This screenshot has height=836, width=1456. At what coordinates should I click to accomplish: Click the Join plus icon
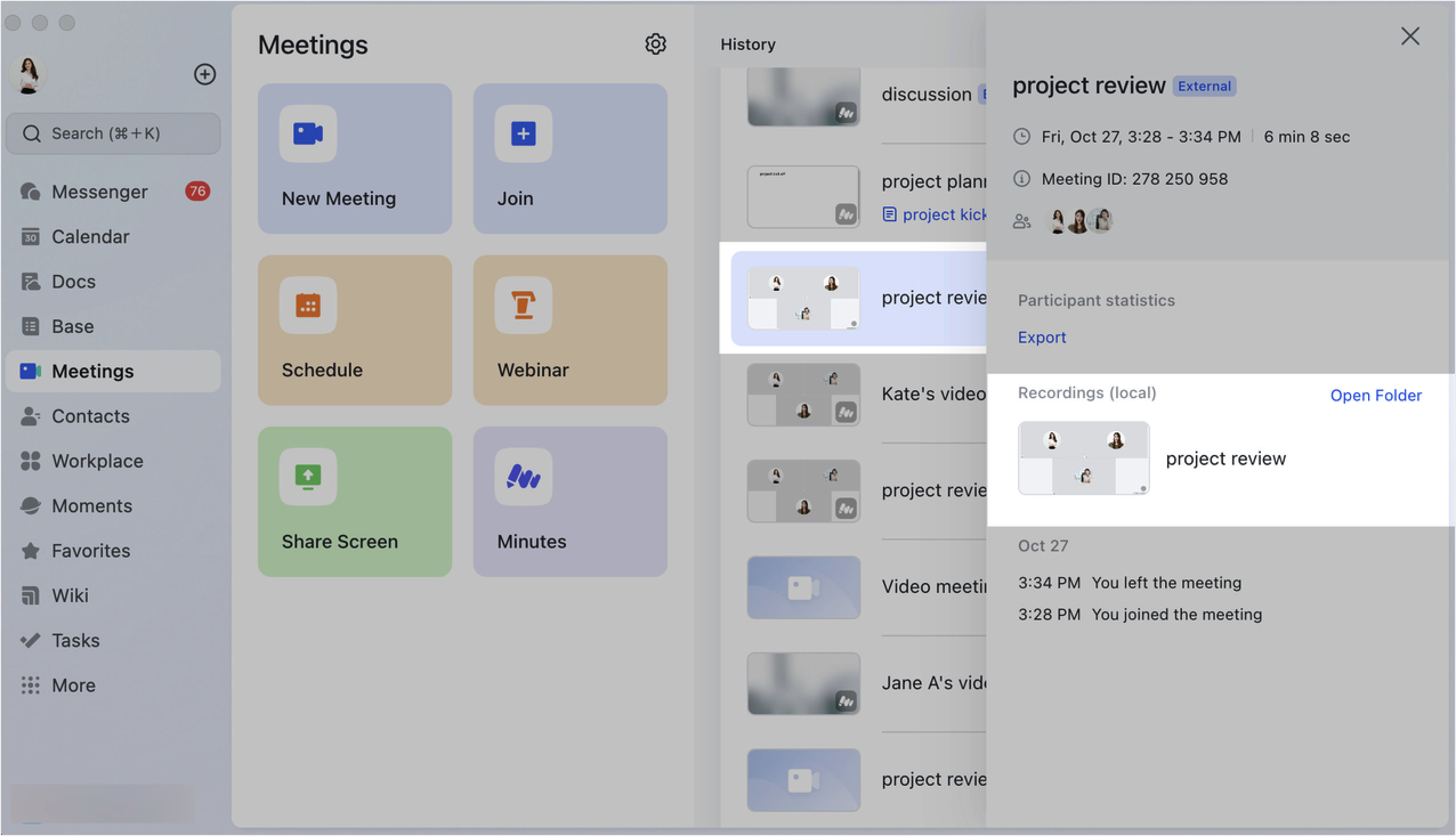523,134
